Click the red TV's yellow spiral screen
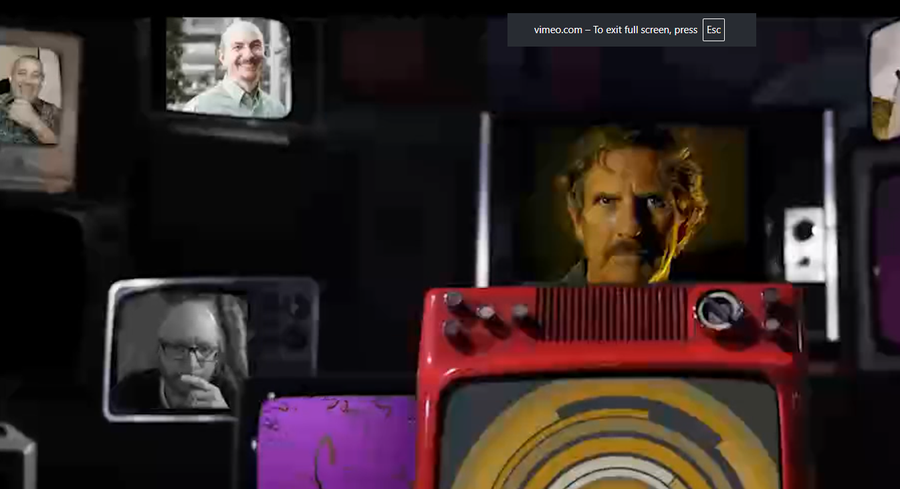Viewport: 900px width, 489px height. point(611,433)
